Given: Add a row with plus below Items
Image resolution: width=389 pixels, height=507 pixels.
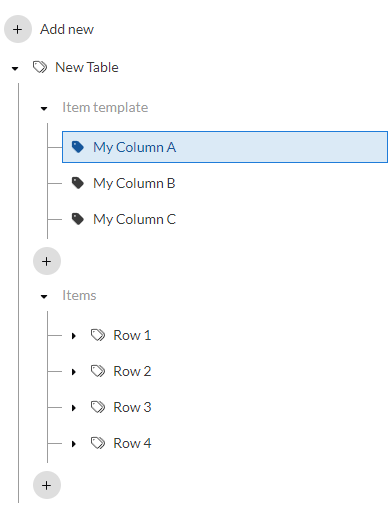Looking at the screenshot, I should 47,485.
